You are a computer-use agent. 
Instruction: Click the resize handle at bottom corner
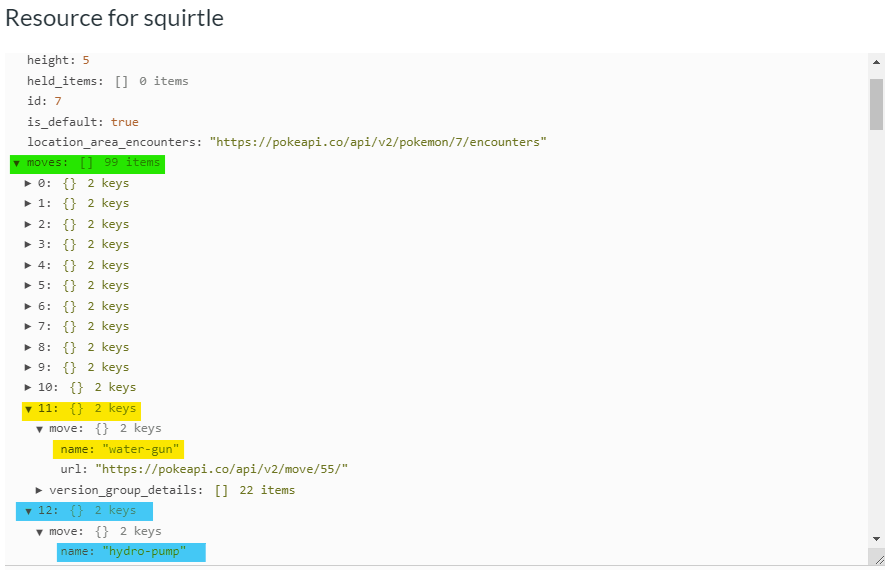tap(880, 560)
